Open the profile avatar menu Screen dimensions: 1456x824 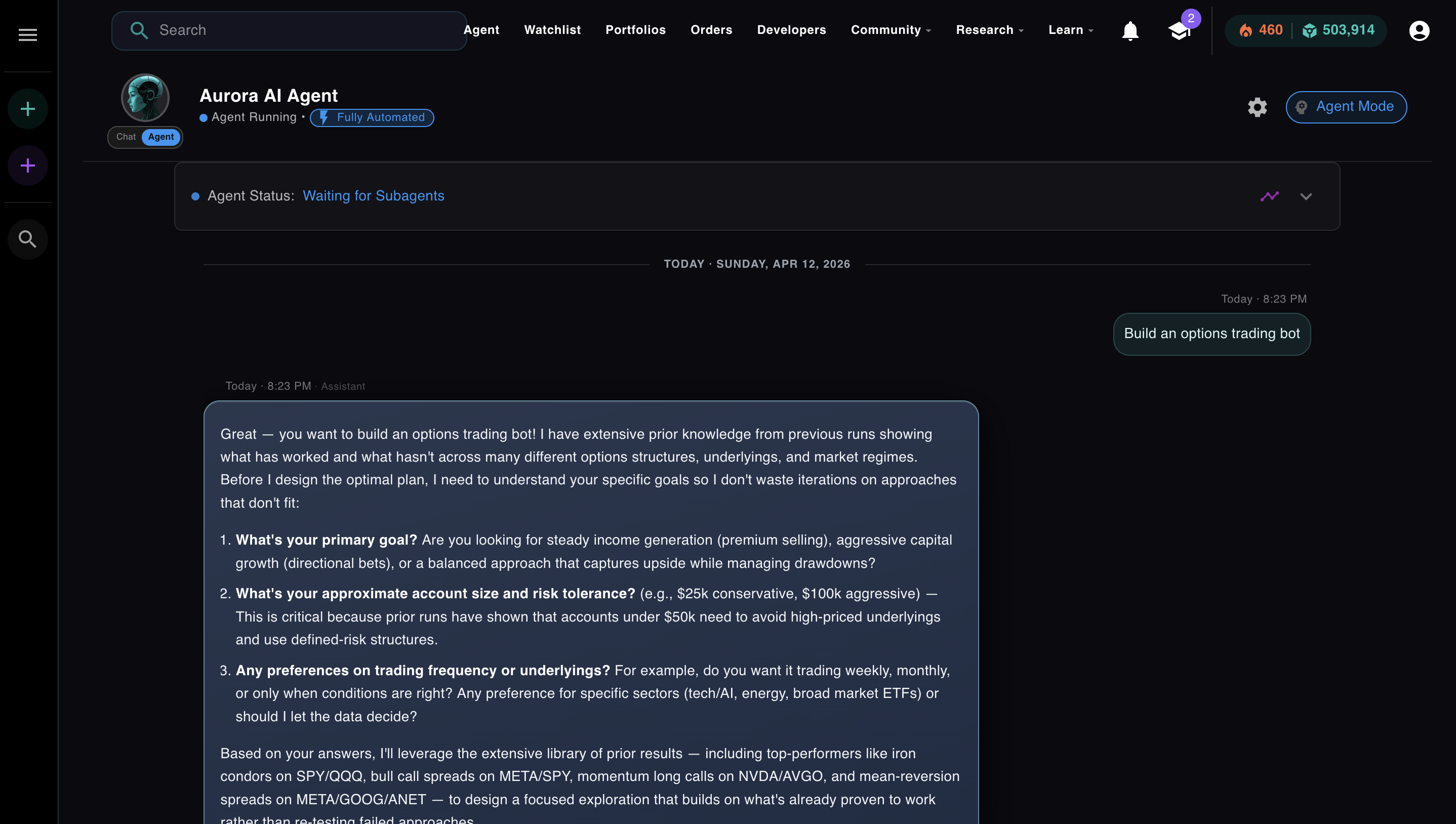tap(1419, 31)
